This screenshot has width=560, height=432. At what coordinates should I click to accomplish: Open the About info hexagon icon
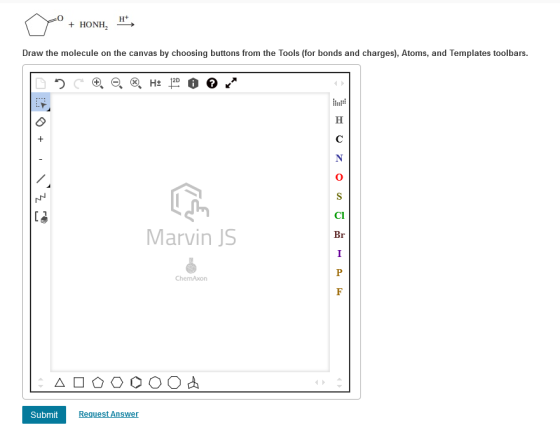[x=193, y=83]
